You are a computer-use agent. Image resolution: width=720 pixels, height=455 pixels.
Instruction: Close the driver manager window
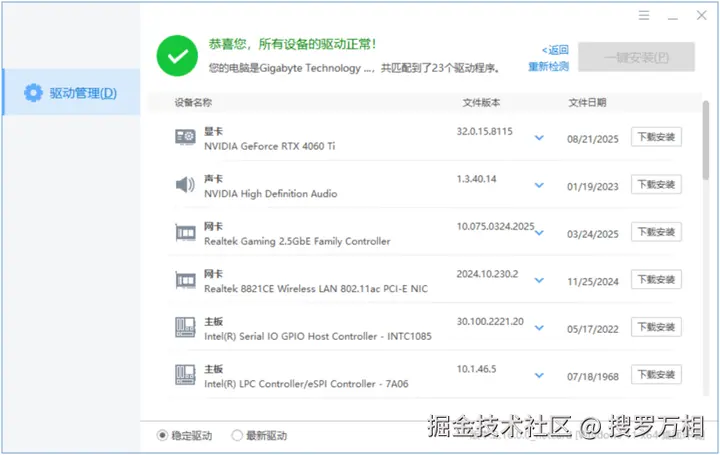click(701, 15)
